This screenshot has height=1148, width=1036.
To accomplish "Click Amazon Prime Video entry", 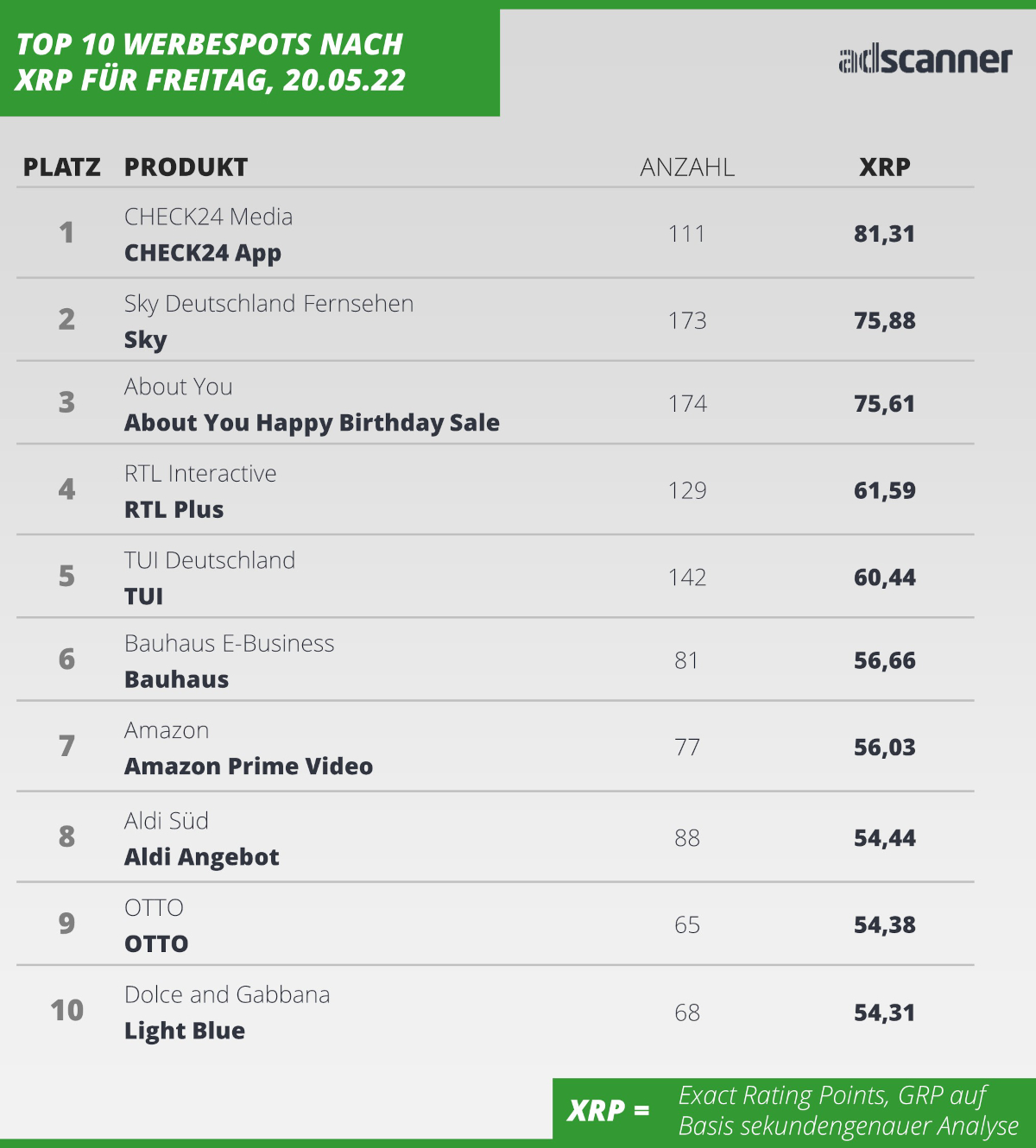I will (249, 766).
